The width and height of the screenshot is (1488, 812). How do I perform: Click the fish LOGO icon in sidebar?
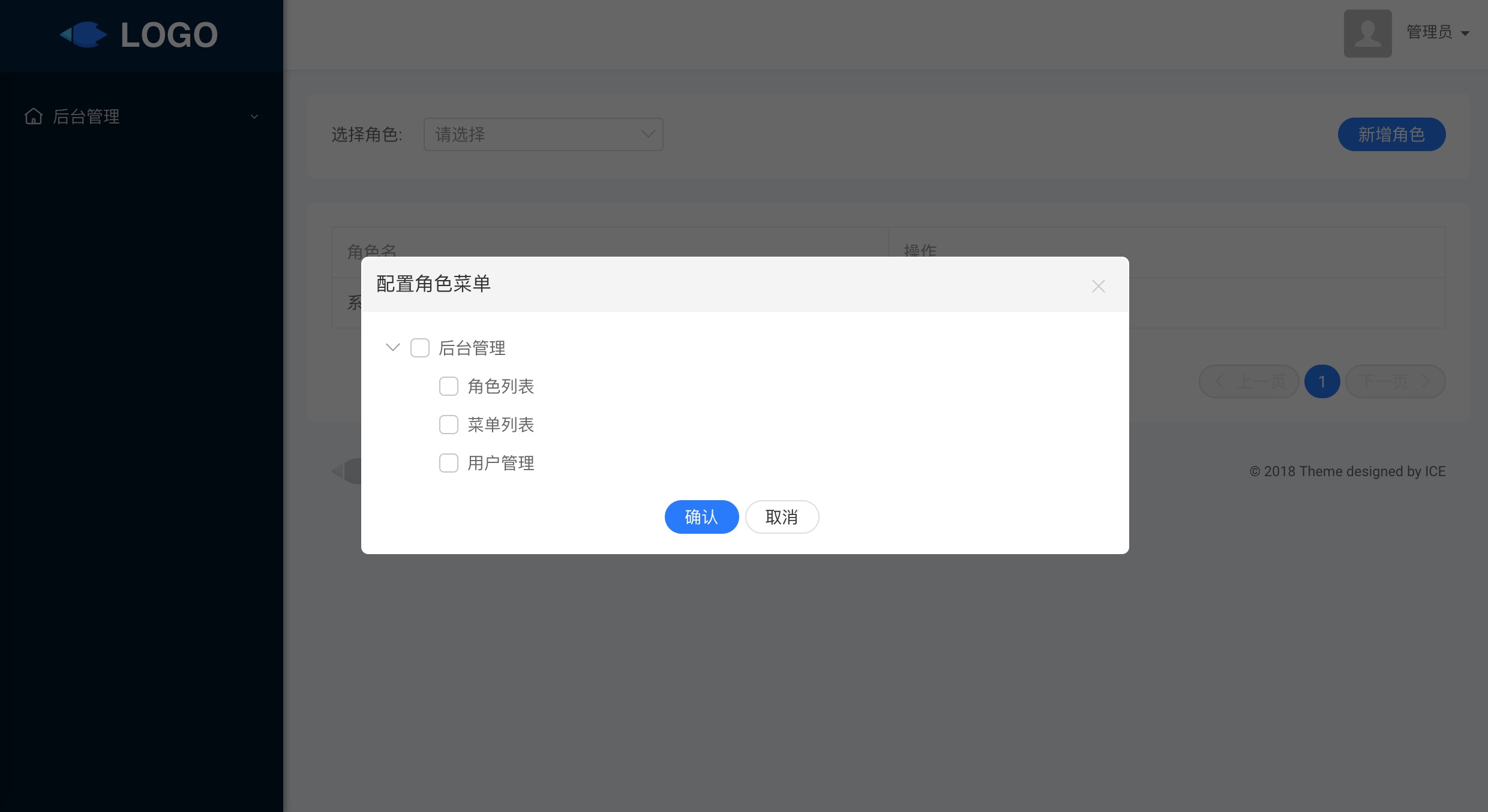[x=84, y=35]
